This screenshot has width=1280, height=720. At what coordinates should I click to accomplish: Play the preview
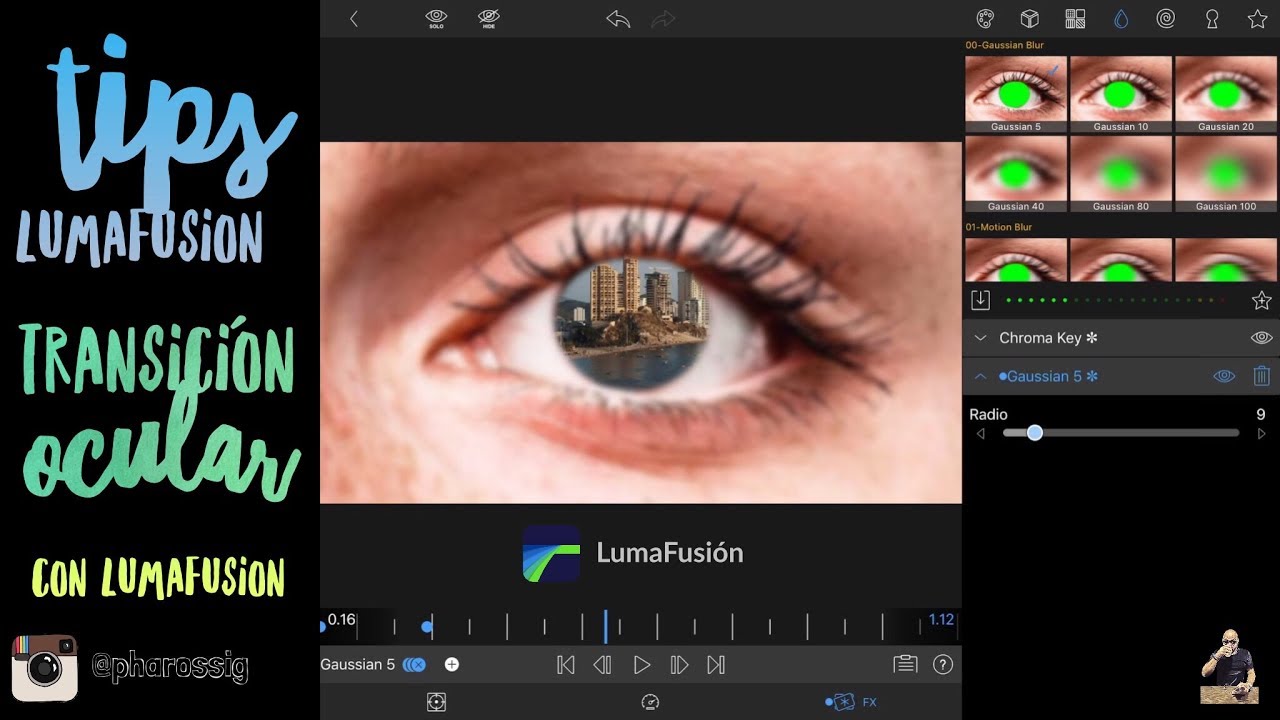tap(642, 664)
